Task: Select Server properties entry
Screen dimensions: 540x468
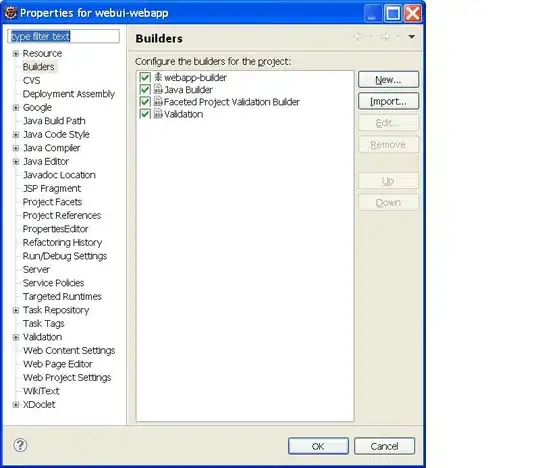Action: (x=36, y=269)
